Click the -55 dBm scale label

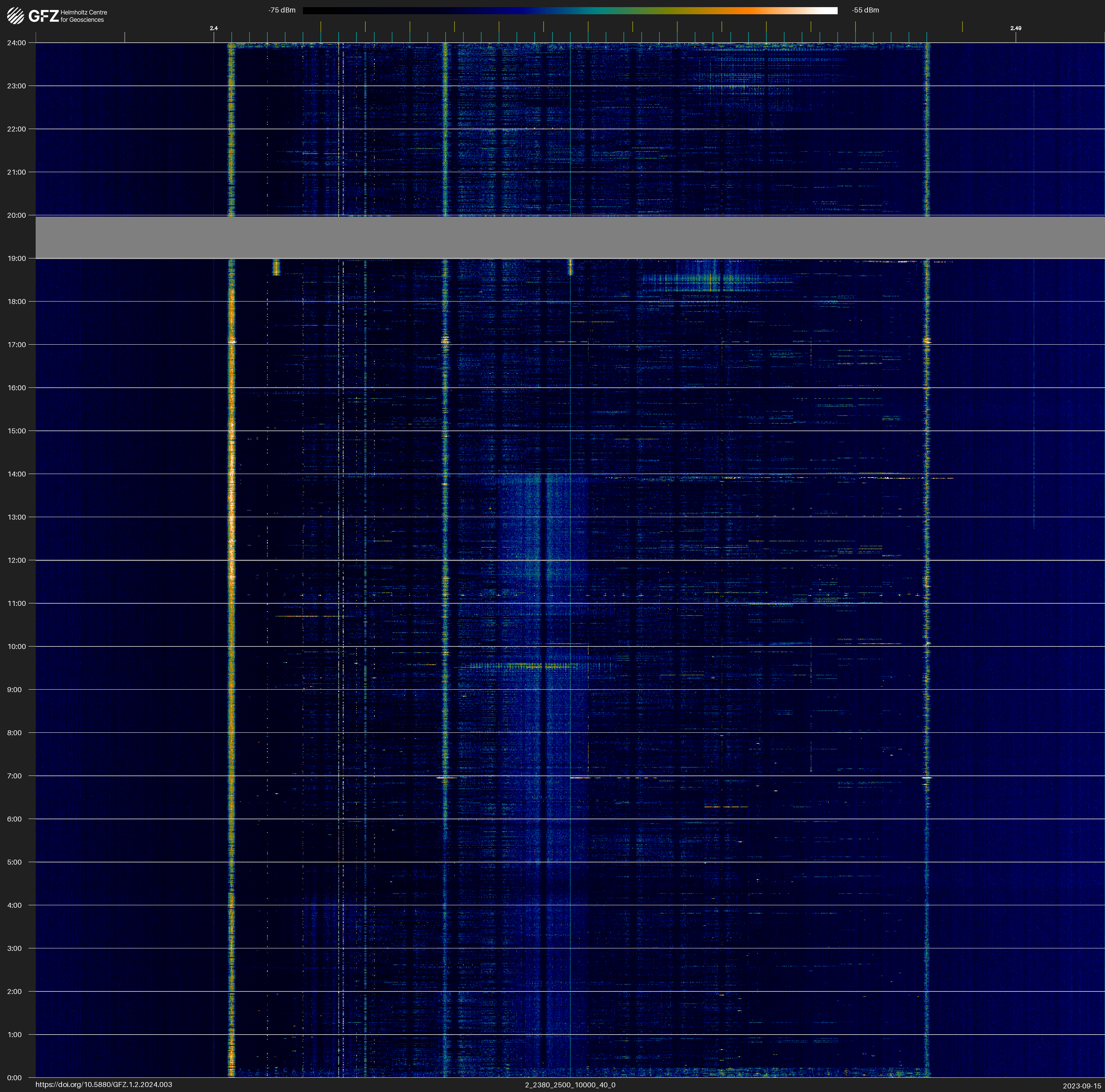pyautogui.click(x=865, y=10)
